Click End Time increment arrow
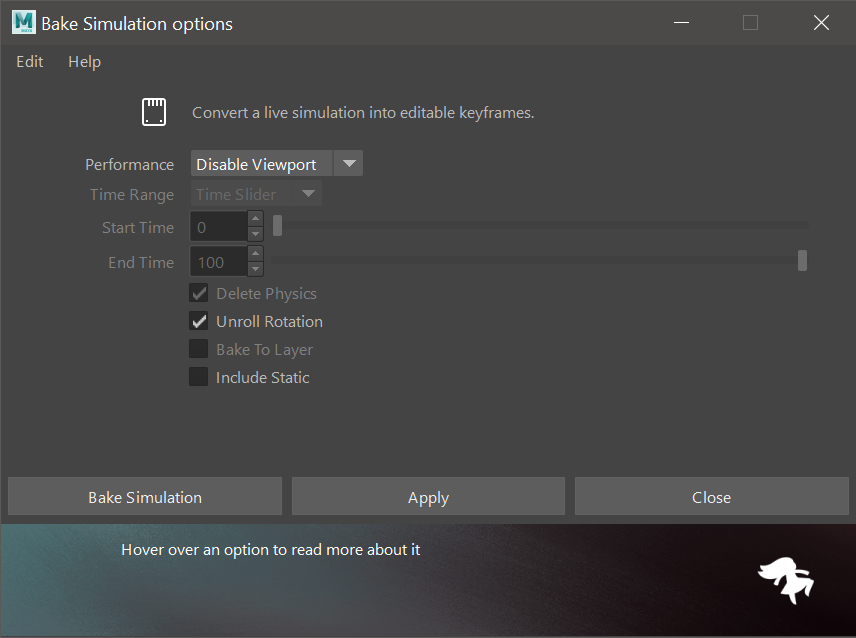The image size is (856, 638). [255, 255]
